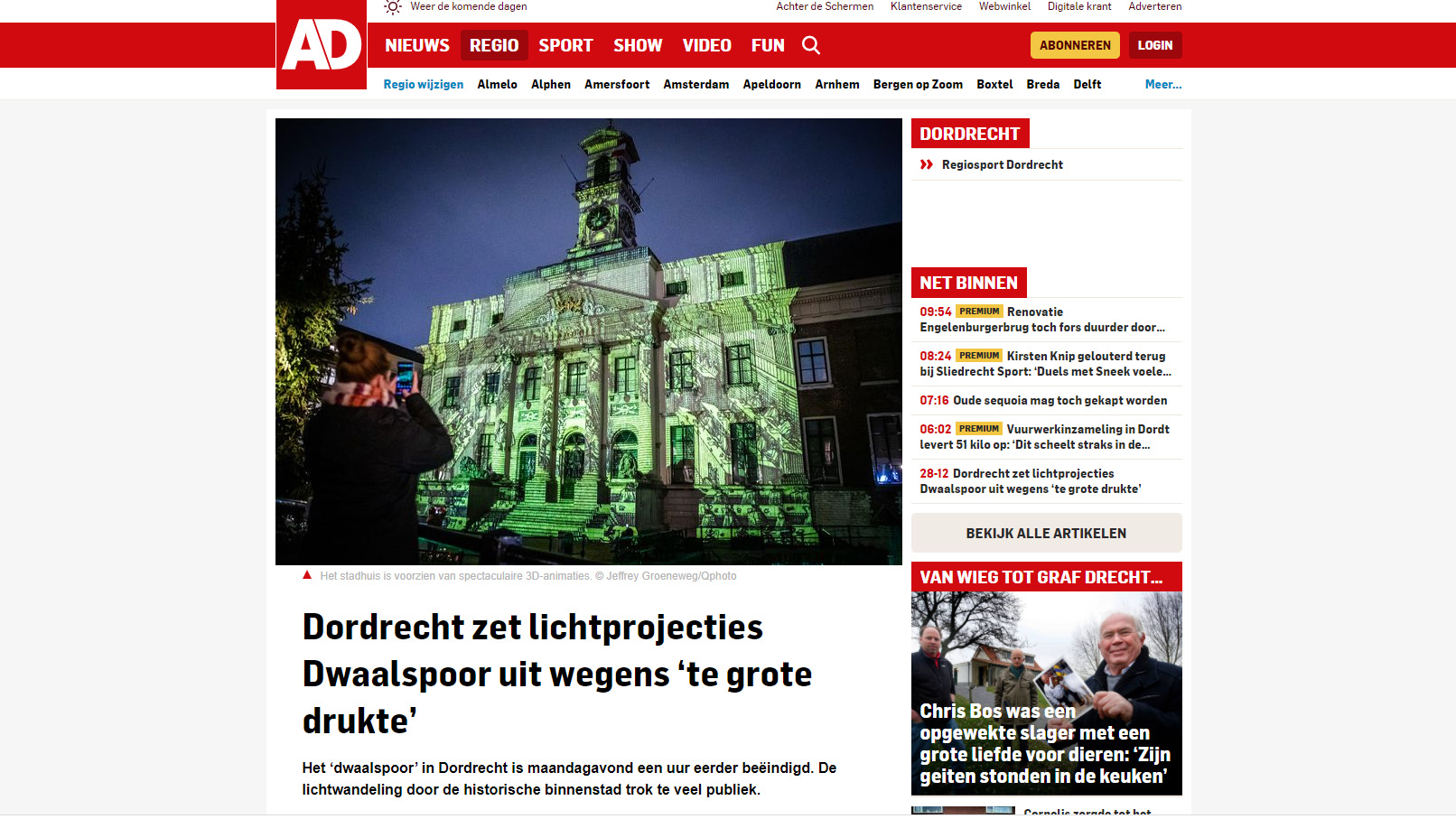The width and height of the screenshot is (1456, 819).
Task: Click Regio wijzigen link
Action: coord(423,84)
